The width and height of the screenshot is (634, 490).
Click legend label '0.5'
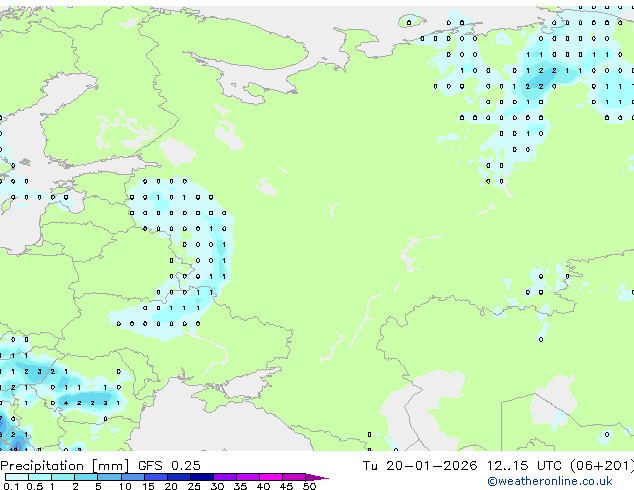point(34,486)
